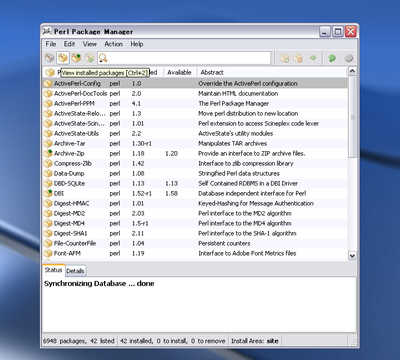Viewport: 400px width, 360px height.
Task: Click available version 1.58 for DBI
Action: (171, 193)
